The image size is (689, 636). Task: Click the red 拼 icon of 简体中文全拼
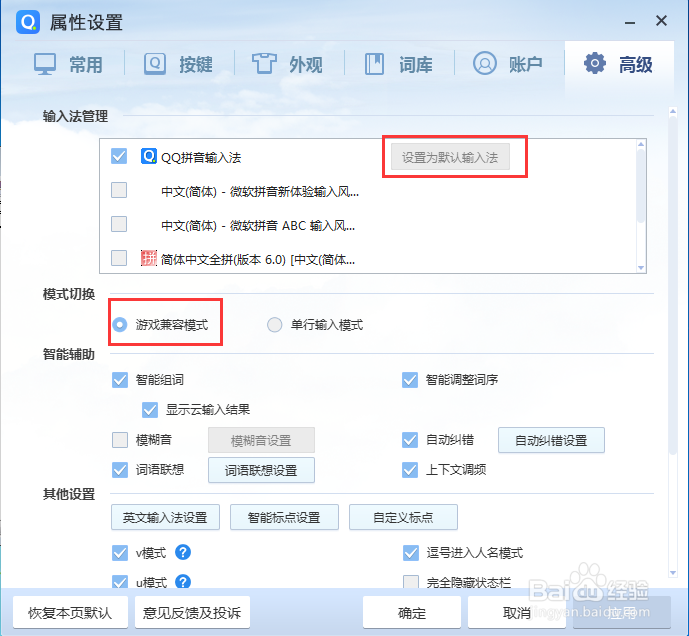click(149, 258)
